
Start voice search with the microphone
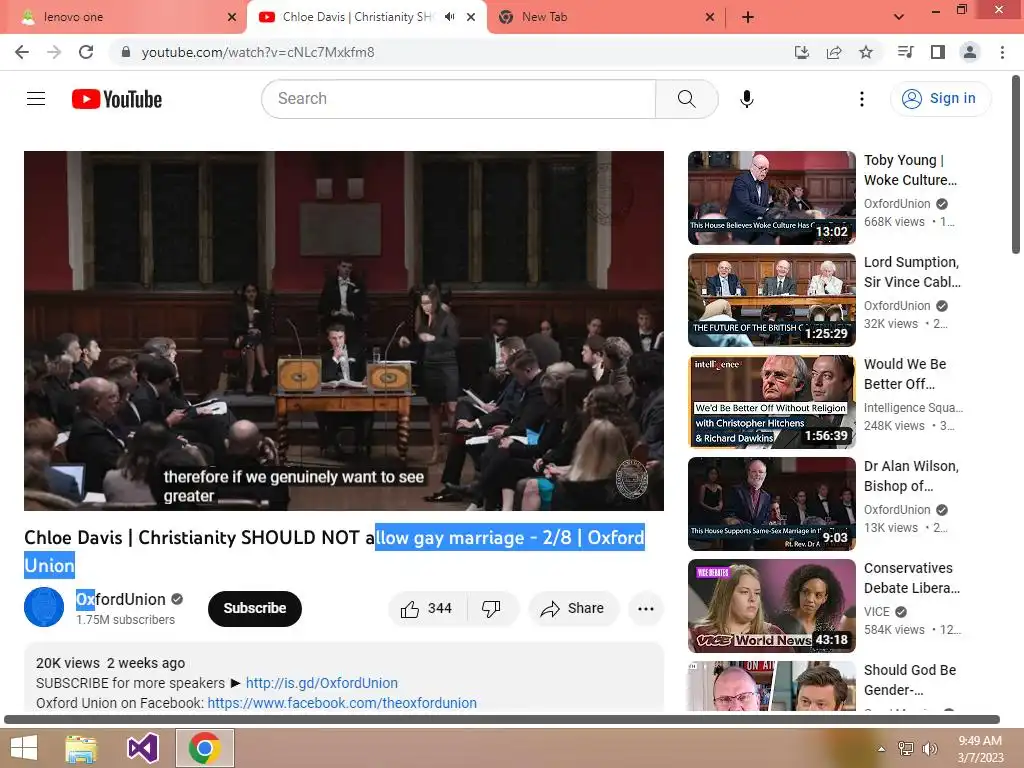pyautogui.click(x=746, y=99)
